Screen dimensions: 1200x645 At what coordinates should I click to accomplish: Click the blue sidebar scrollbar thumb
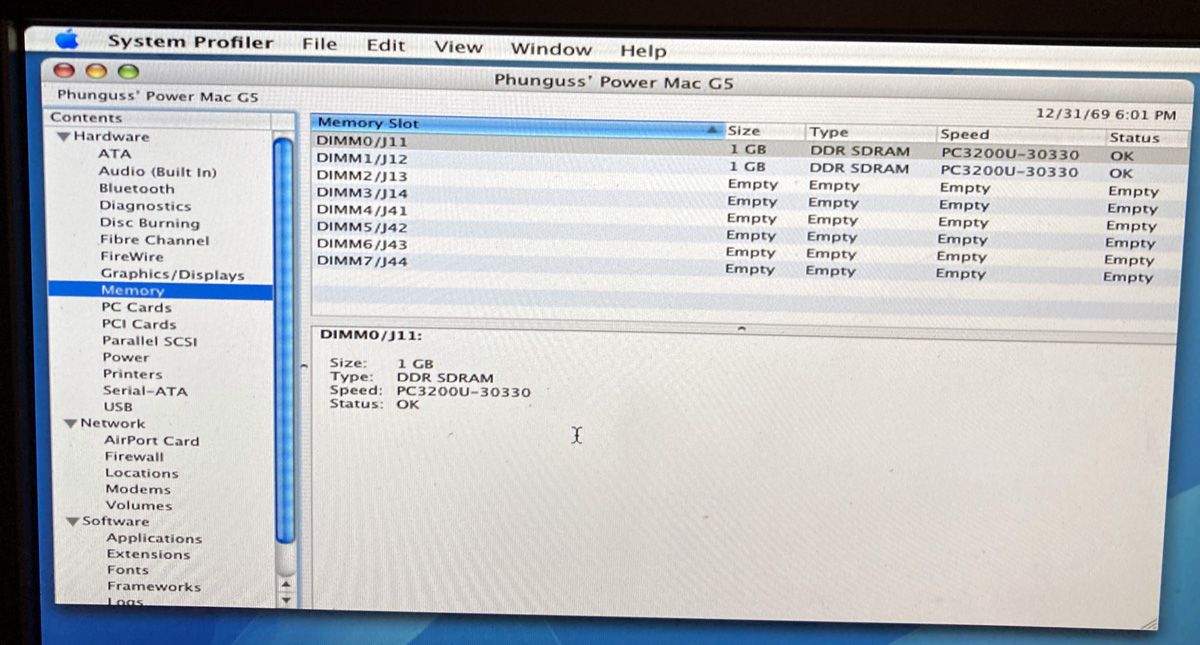(x=285, y=340)
